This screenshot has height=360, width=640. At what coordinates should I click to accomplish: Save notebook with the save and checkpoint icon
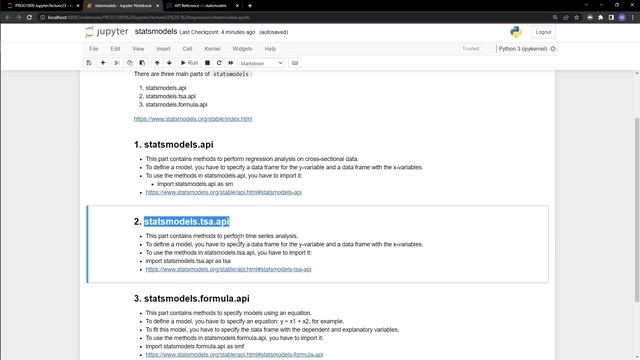coord(89,63)
